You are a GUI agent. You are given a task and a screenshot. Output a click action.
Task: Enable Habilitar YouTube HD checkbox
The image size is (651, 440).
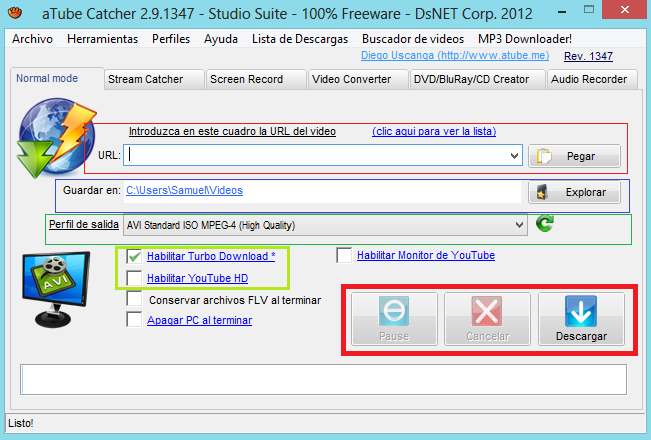tap(134, 278)
